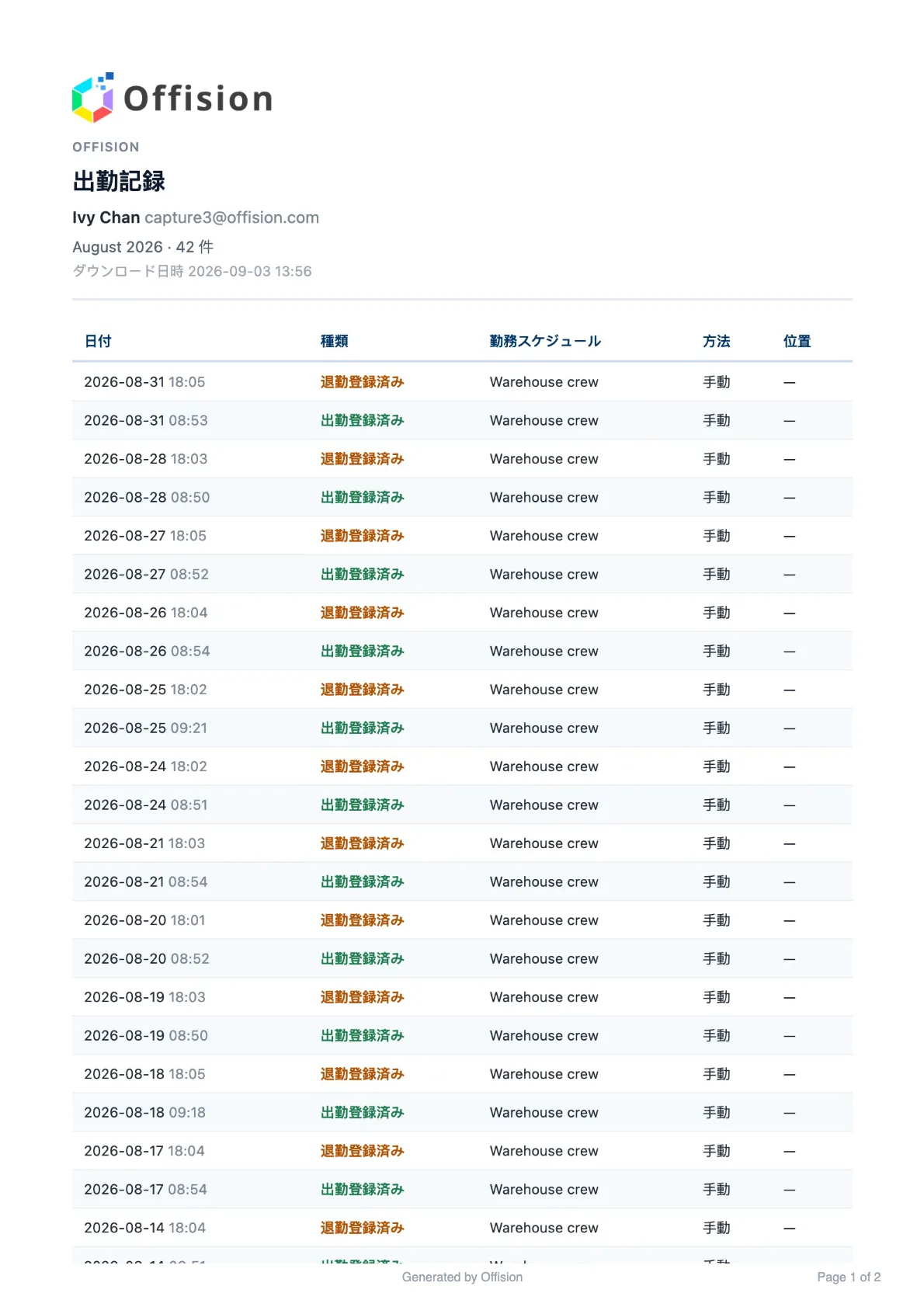
Task: Click 退勤登録済み in the 2026-08-28 18:03 row
Action: (363, 459)
